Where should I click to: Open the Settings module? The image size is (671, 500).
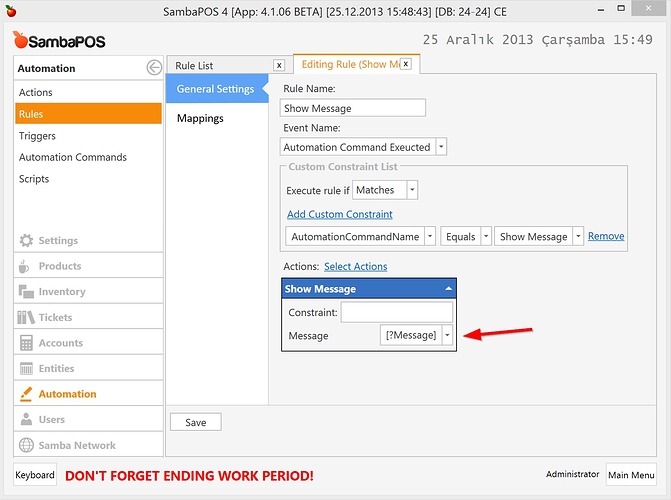point(88,240)
